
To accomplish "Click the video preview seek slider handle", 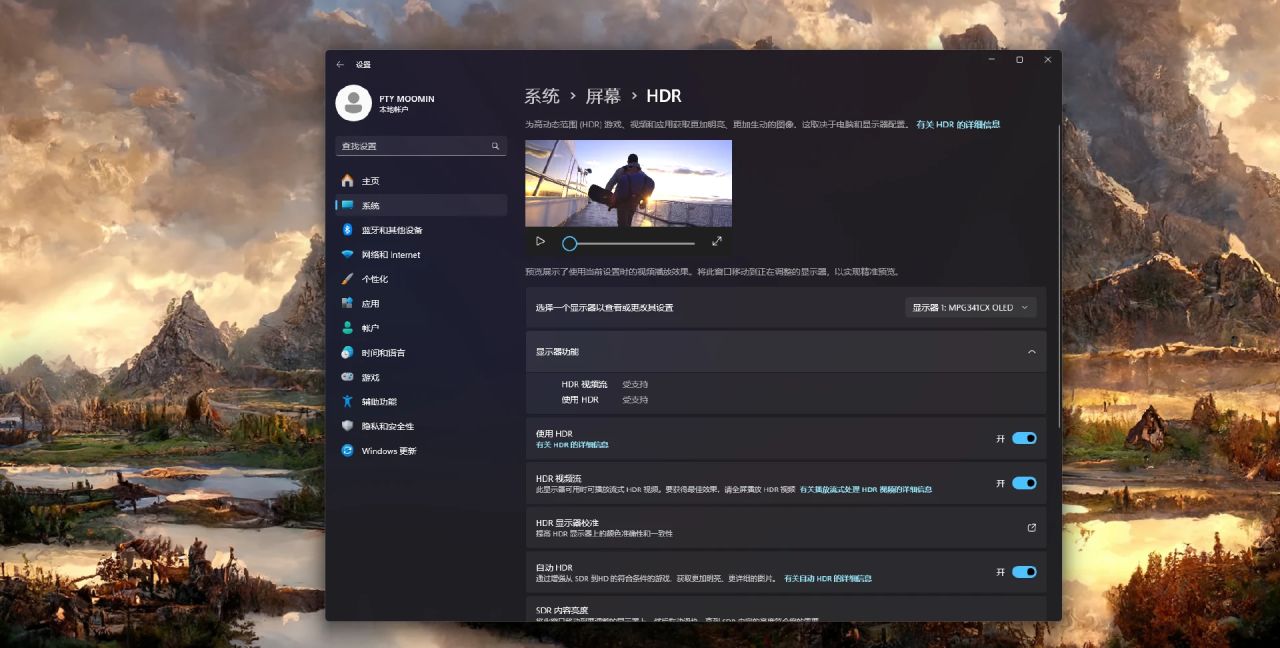I will pyautogui.click(x=569, y=243).
